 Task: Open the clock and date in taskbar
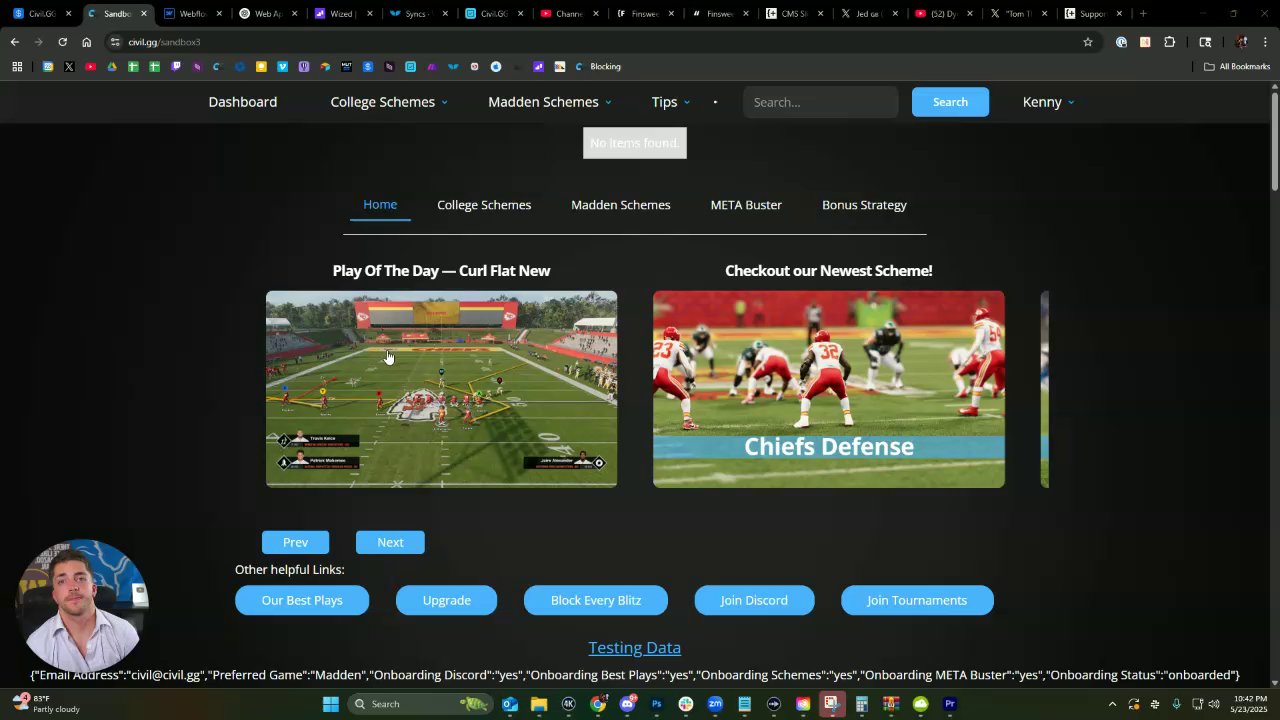(x=1247, y=704)
